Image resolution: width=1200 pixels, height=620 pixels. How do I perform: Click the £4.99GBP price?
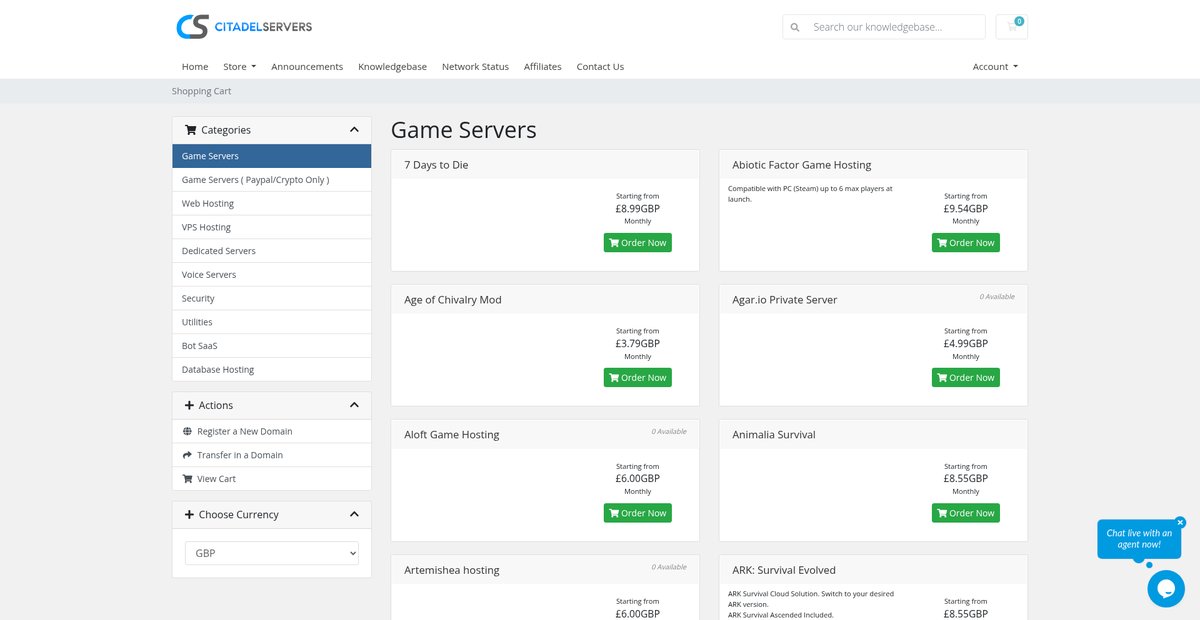[x=966, y=344]
